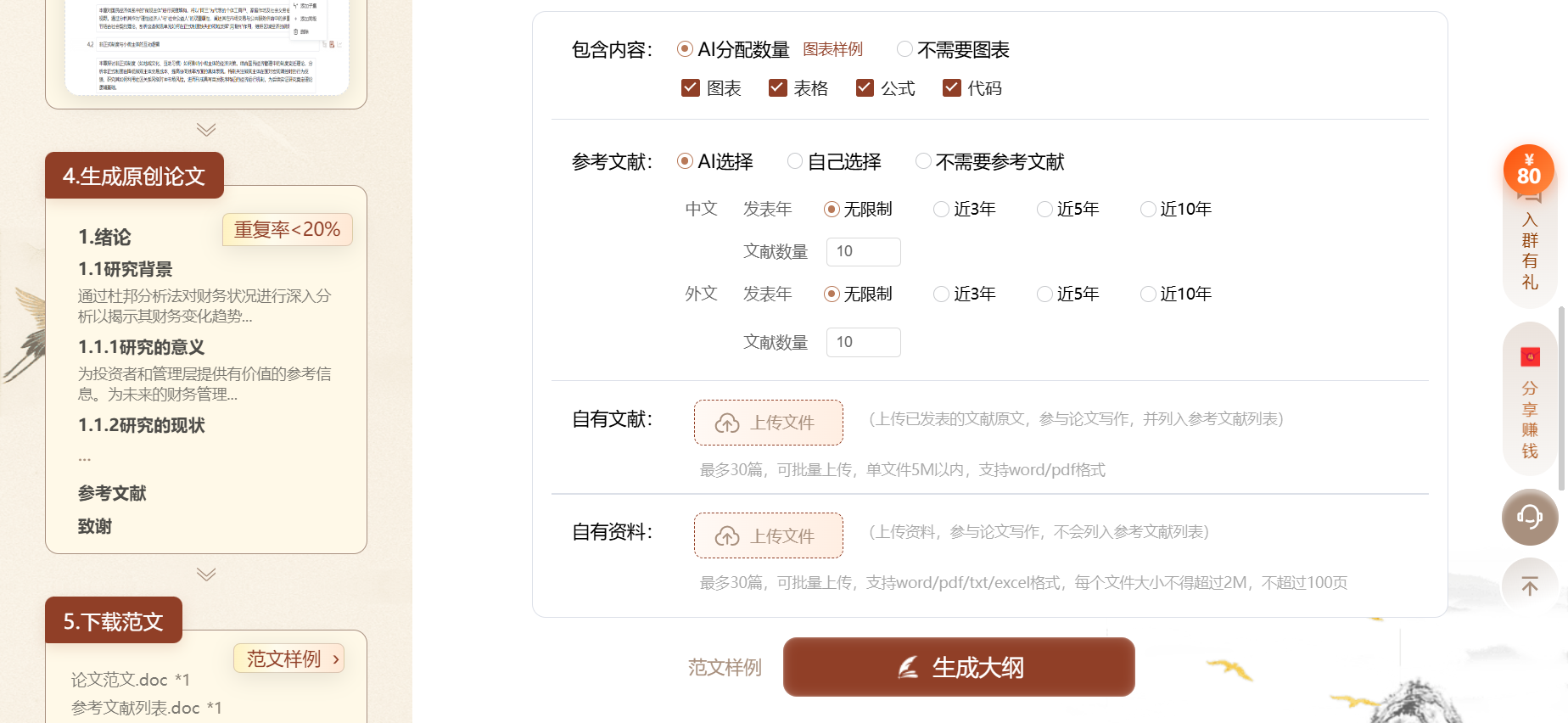Select 自己选择 for references
Viewport: 1568px width, 723px height.
pos(795,161)
